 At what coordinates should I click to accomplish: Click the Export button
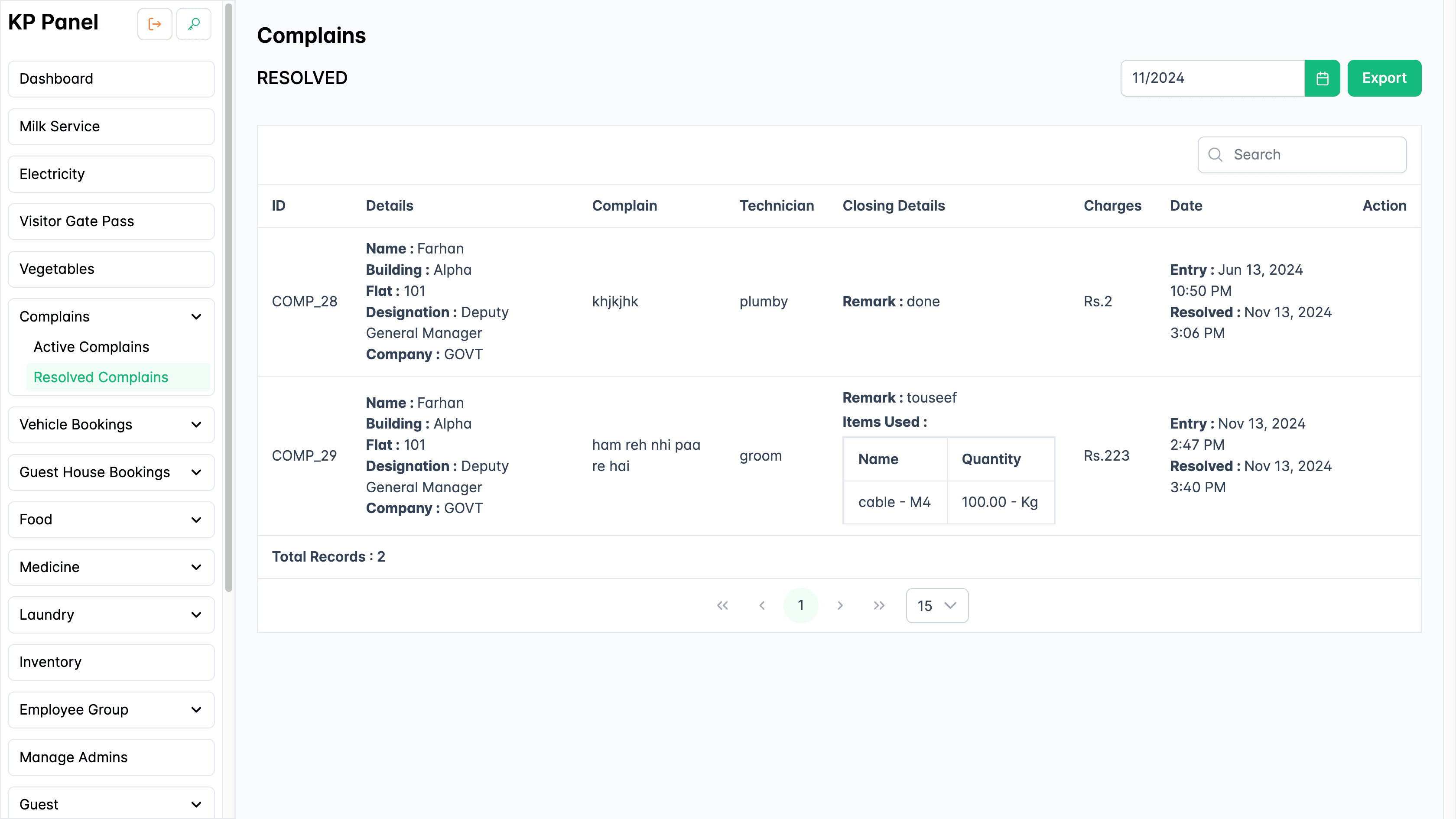coord(1384,78)
